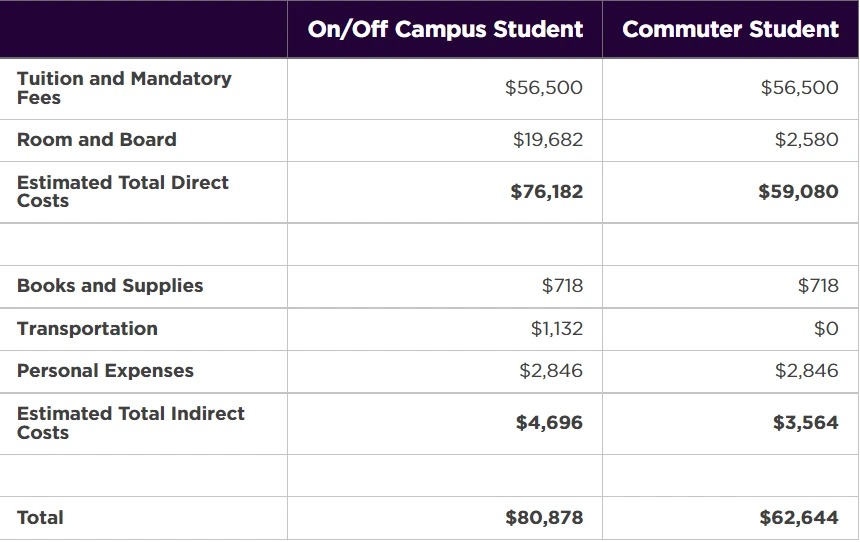The height and width of the screenshot is (542, 860).
Task: Click the Estimated Total Indirect Costs label
Action: 130,423
